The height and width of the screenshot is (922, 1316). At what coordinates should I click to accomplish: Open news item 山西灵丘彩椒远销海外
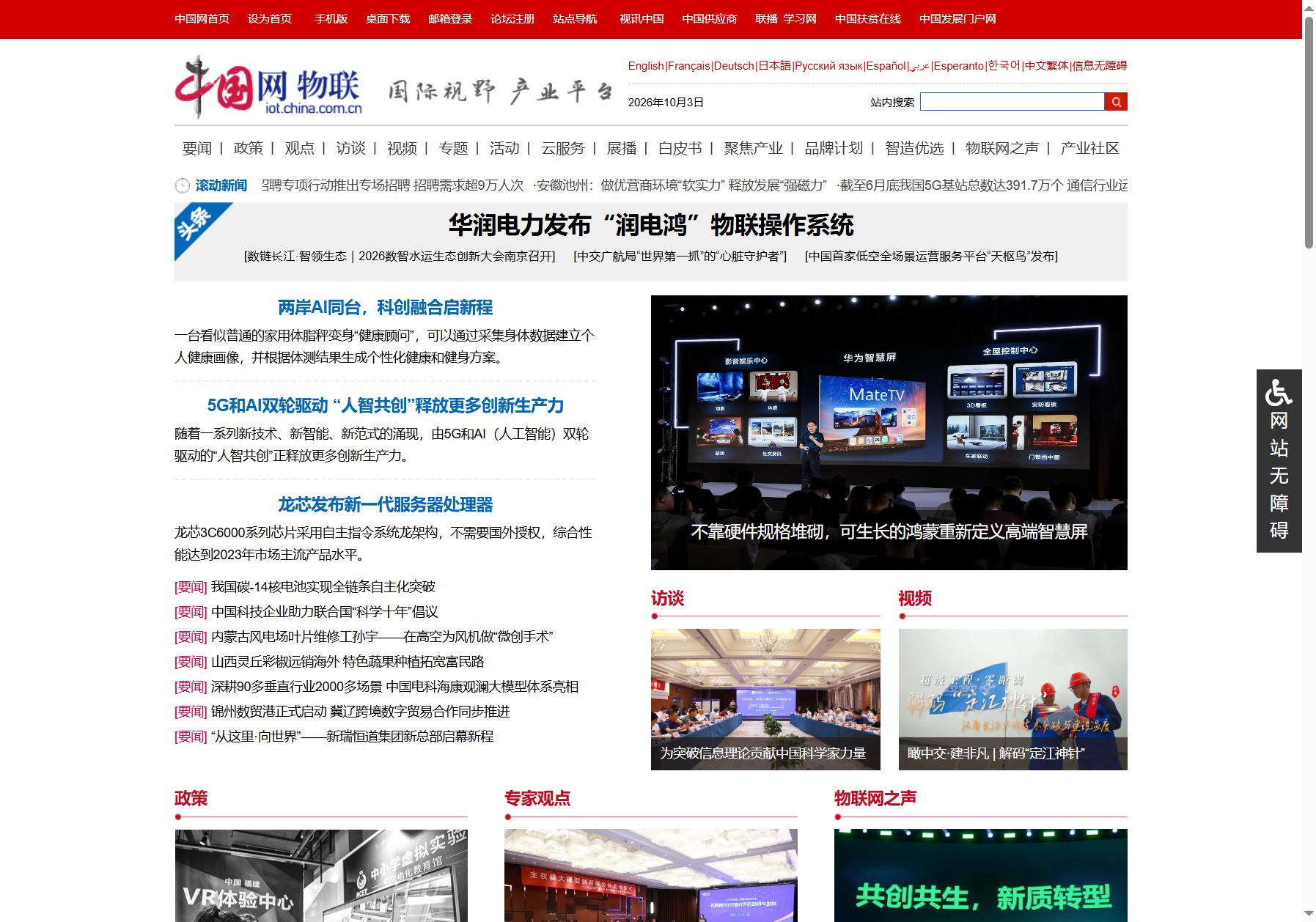348,662
